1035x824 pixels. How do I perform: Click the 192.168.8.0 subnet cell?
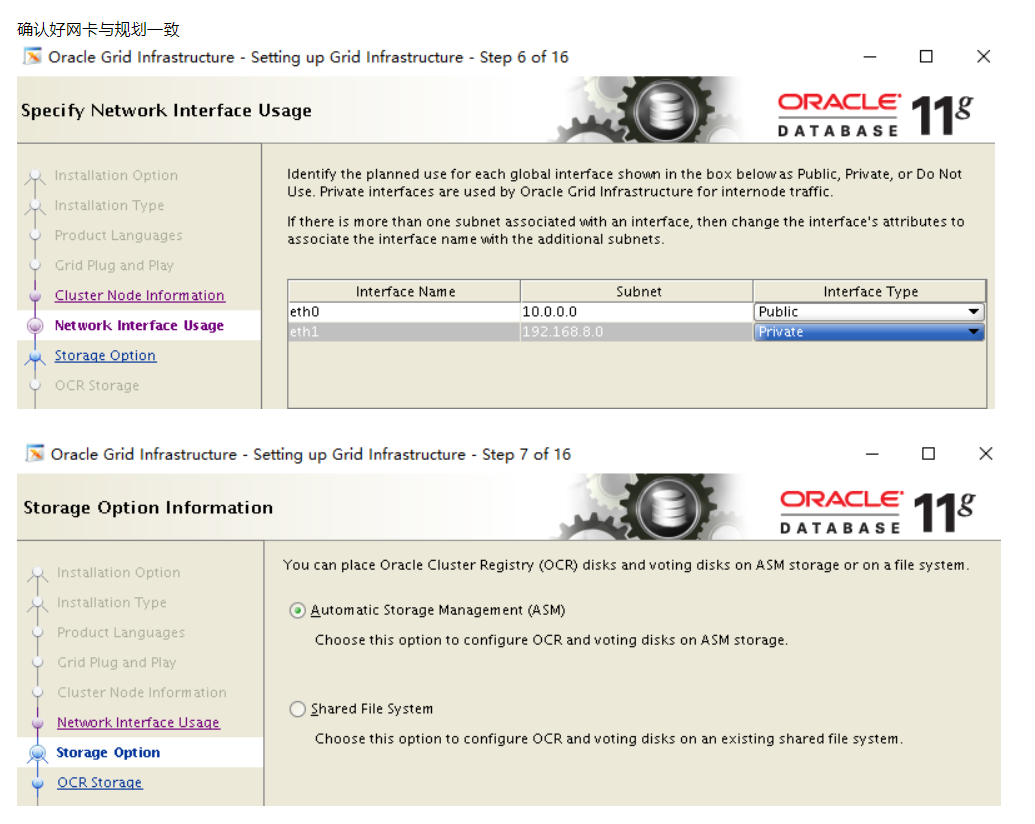(637, 331)
